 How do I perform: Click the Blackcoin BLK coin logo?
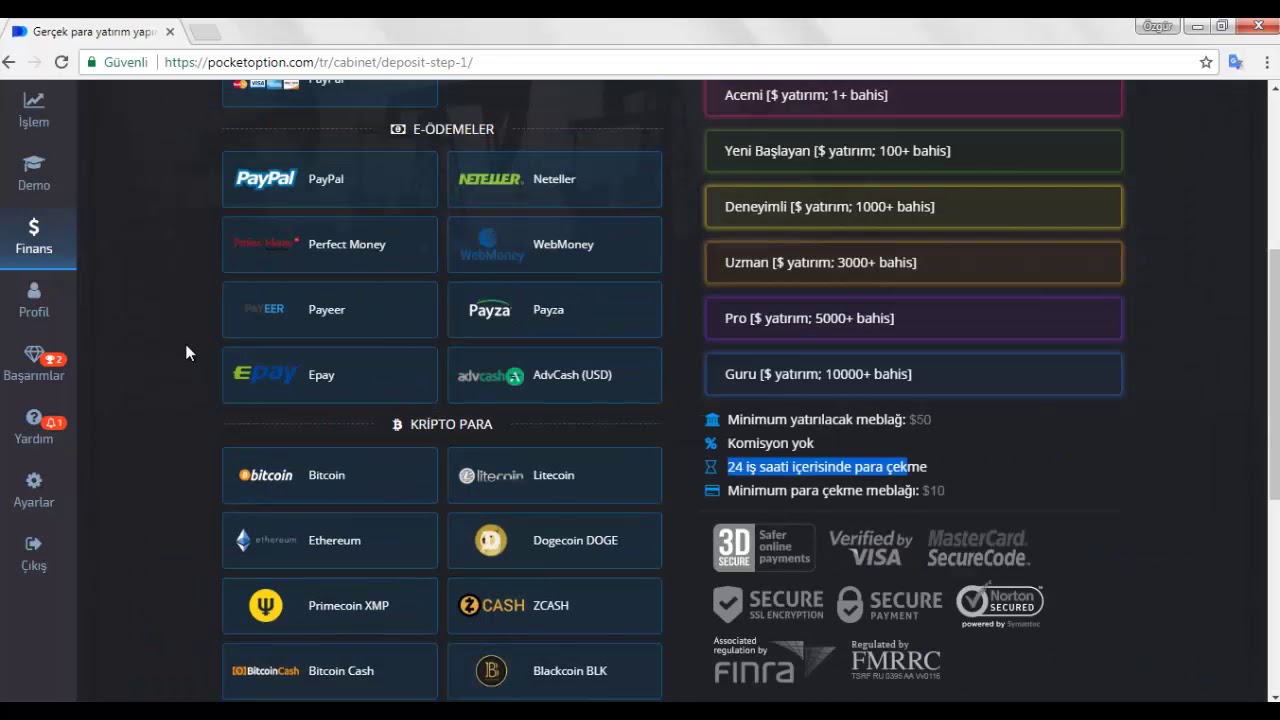coord(490,671)
